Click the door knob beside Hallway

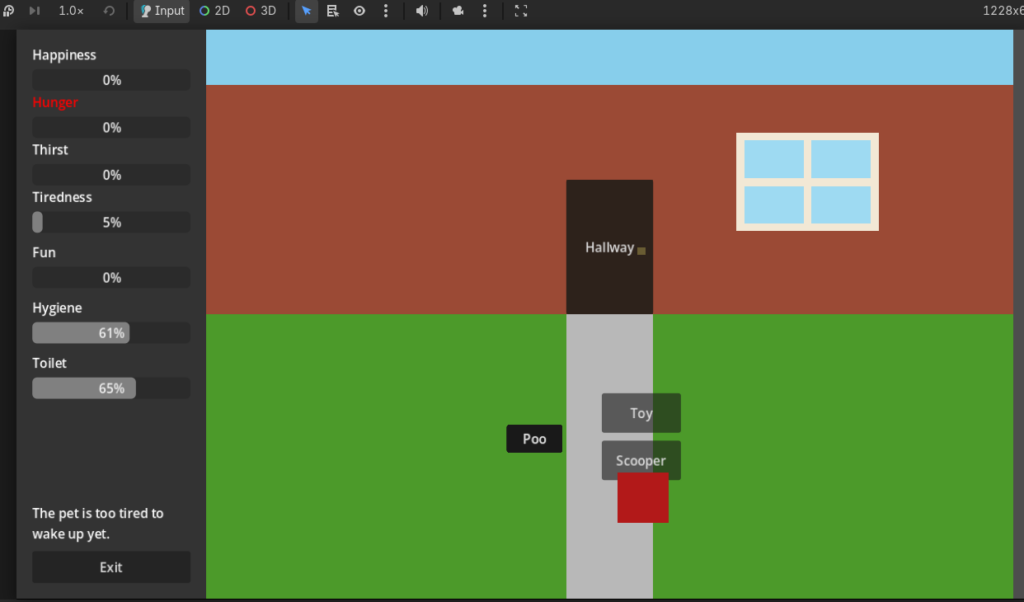click(641, 251)
